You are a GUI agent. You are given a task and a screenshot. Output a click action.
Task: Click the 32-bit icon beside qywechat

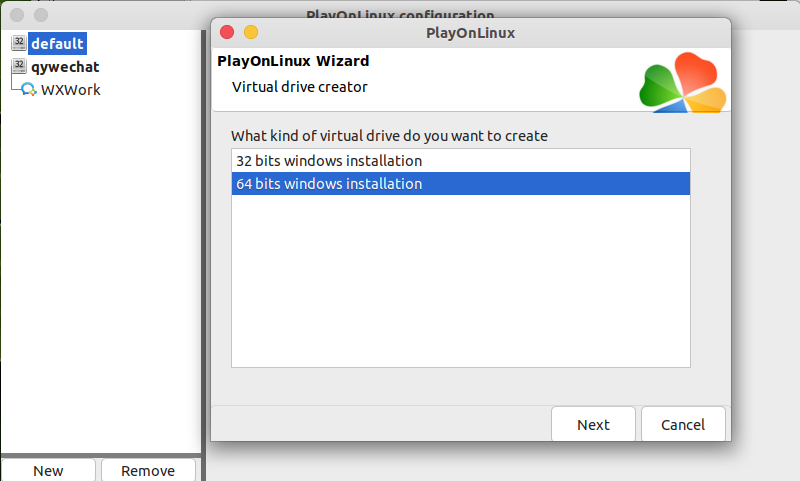point(19,65)
